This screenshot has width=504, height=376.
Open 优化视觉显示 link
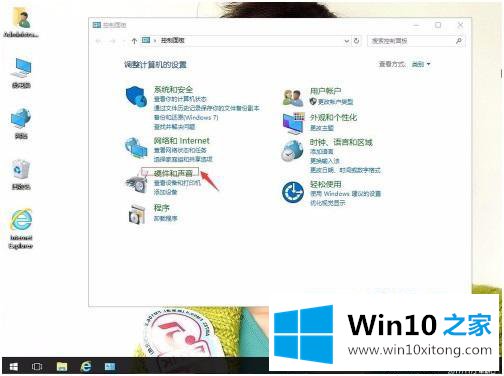tap(328, 203)
